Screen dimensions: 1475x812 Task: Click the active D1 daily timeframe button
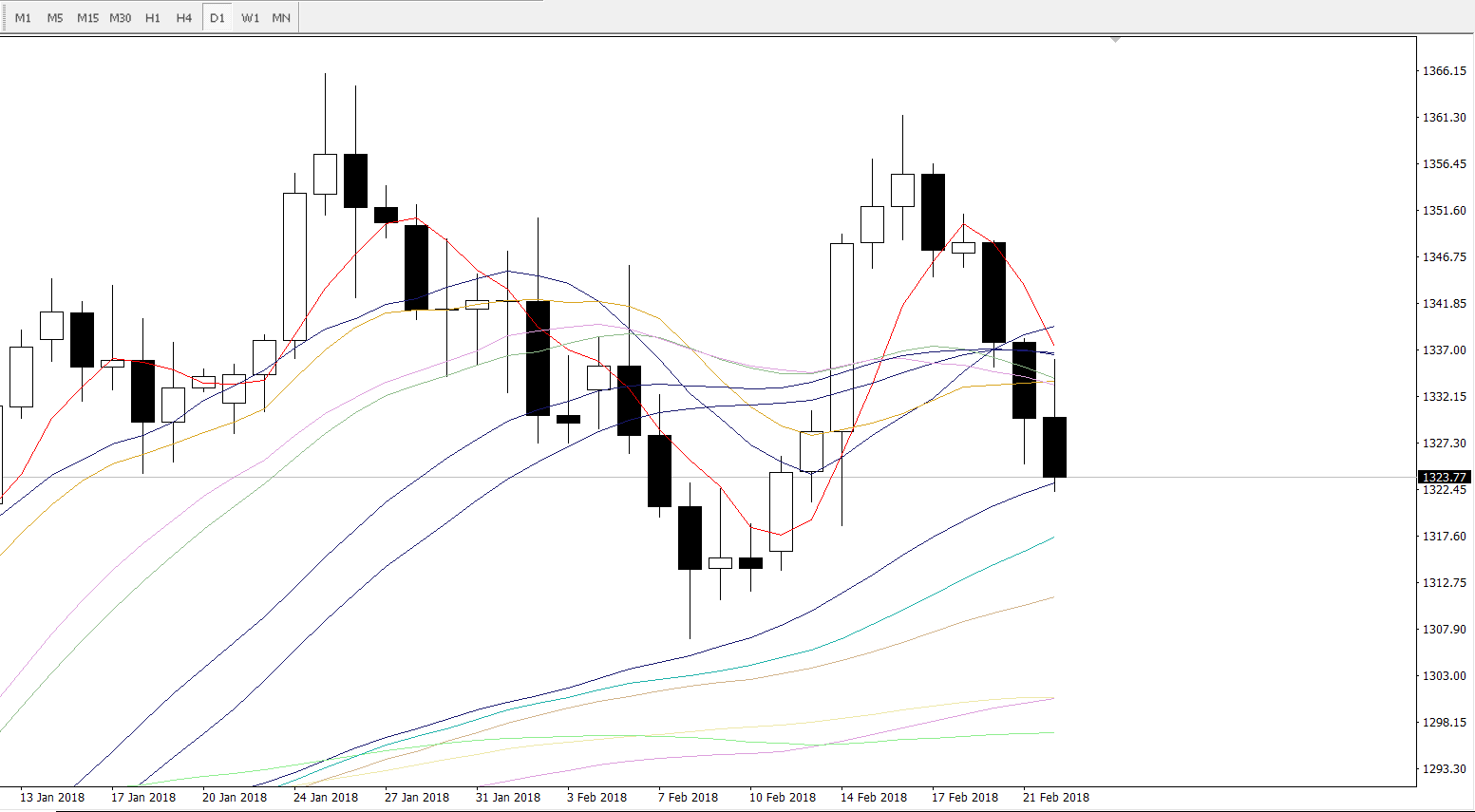click(x=217, y=18)
